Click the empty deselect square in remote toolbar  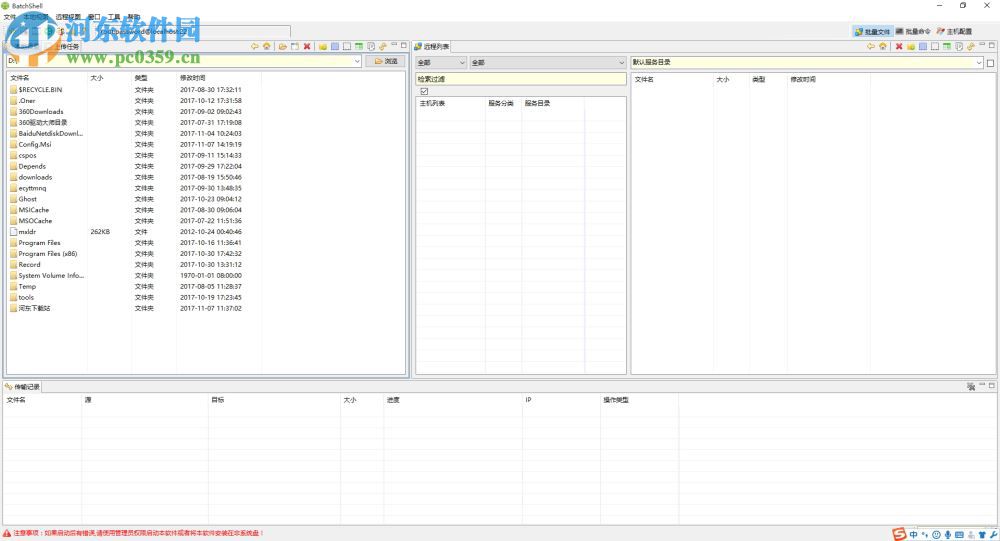point(935,47)
